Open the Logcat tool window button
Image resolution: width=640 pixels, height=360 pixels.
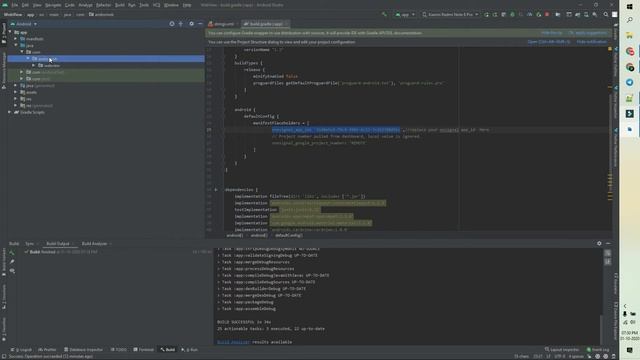click(x=21, y=350)
